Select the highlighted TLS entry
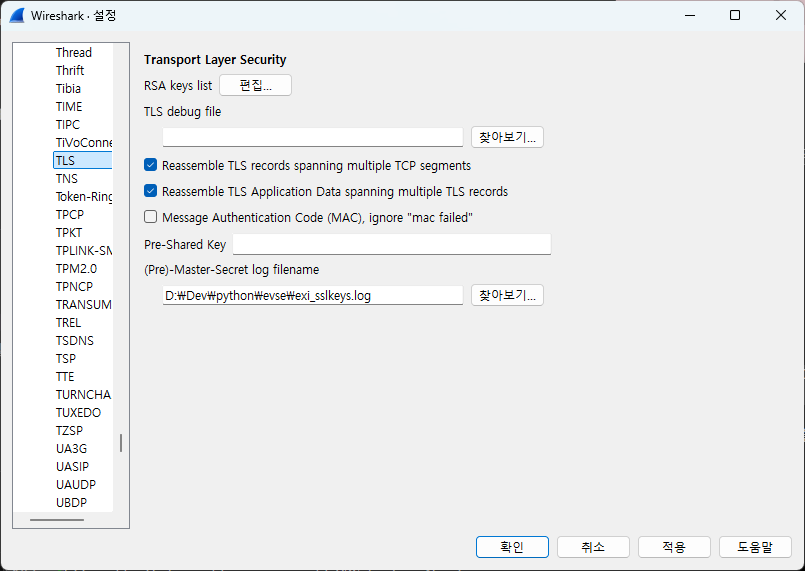 click(83, 160)
